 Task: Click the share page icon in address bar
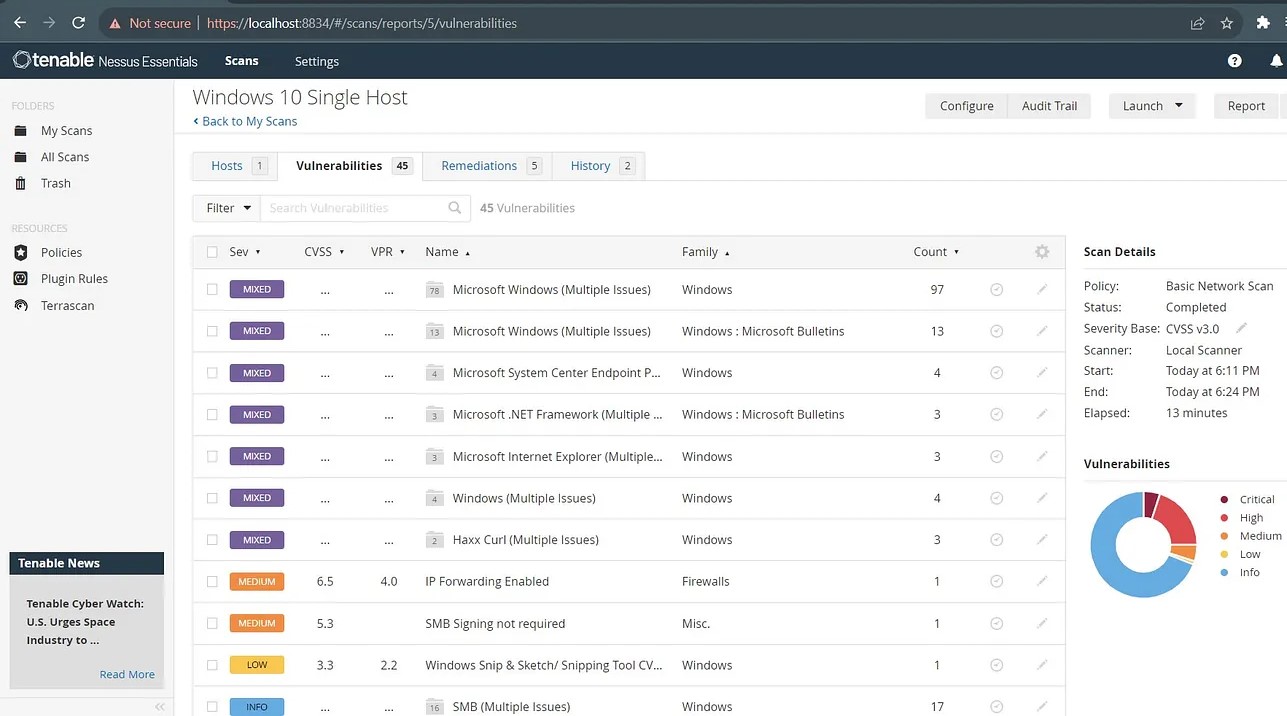[x=1198, y=23]
